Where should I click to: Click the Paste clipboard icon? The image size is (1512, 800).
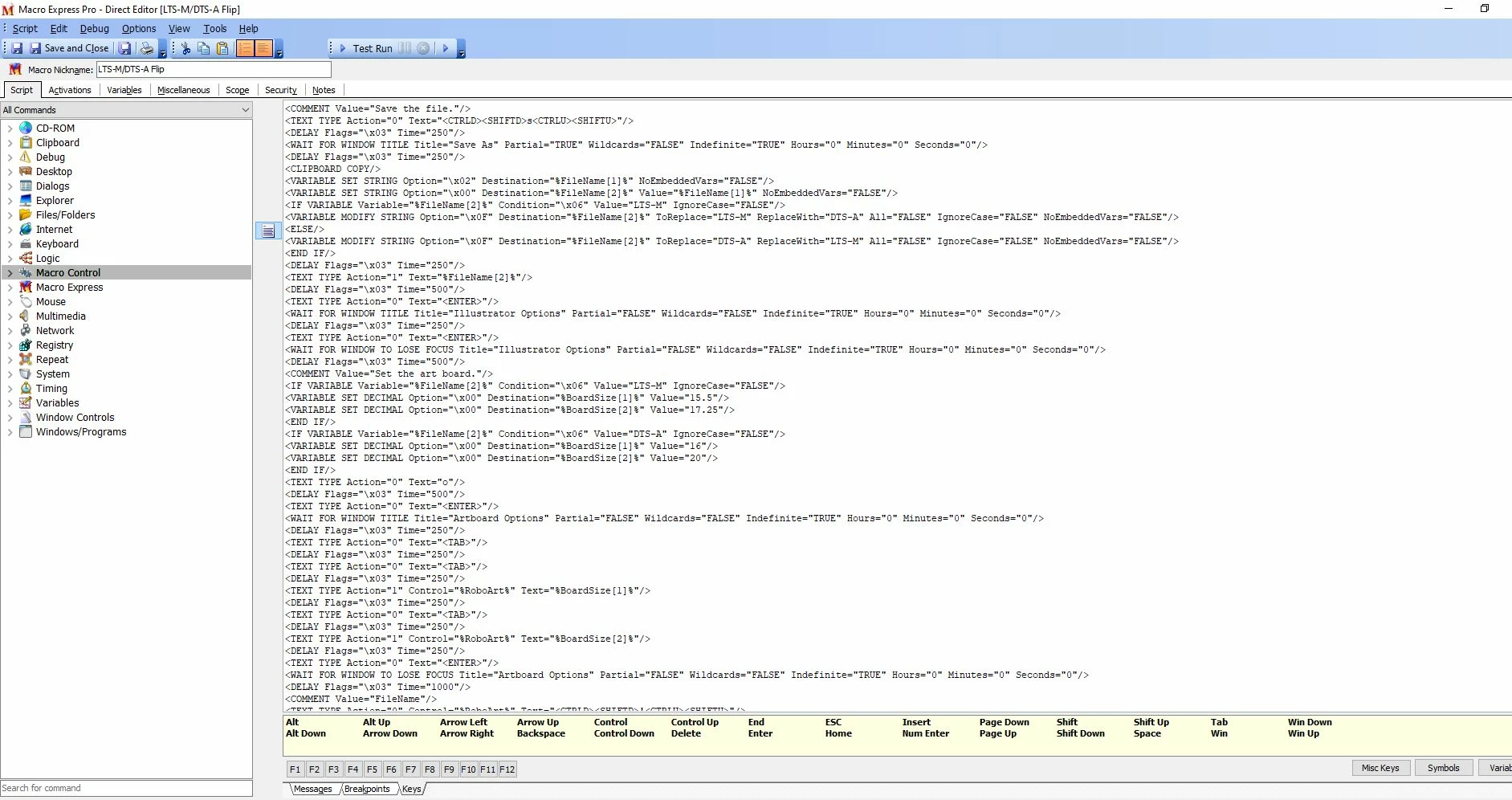222,48
